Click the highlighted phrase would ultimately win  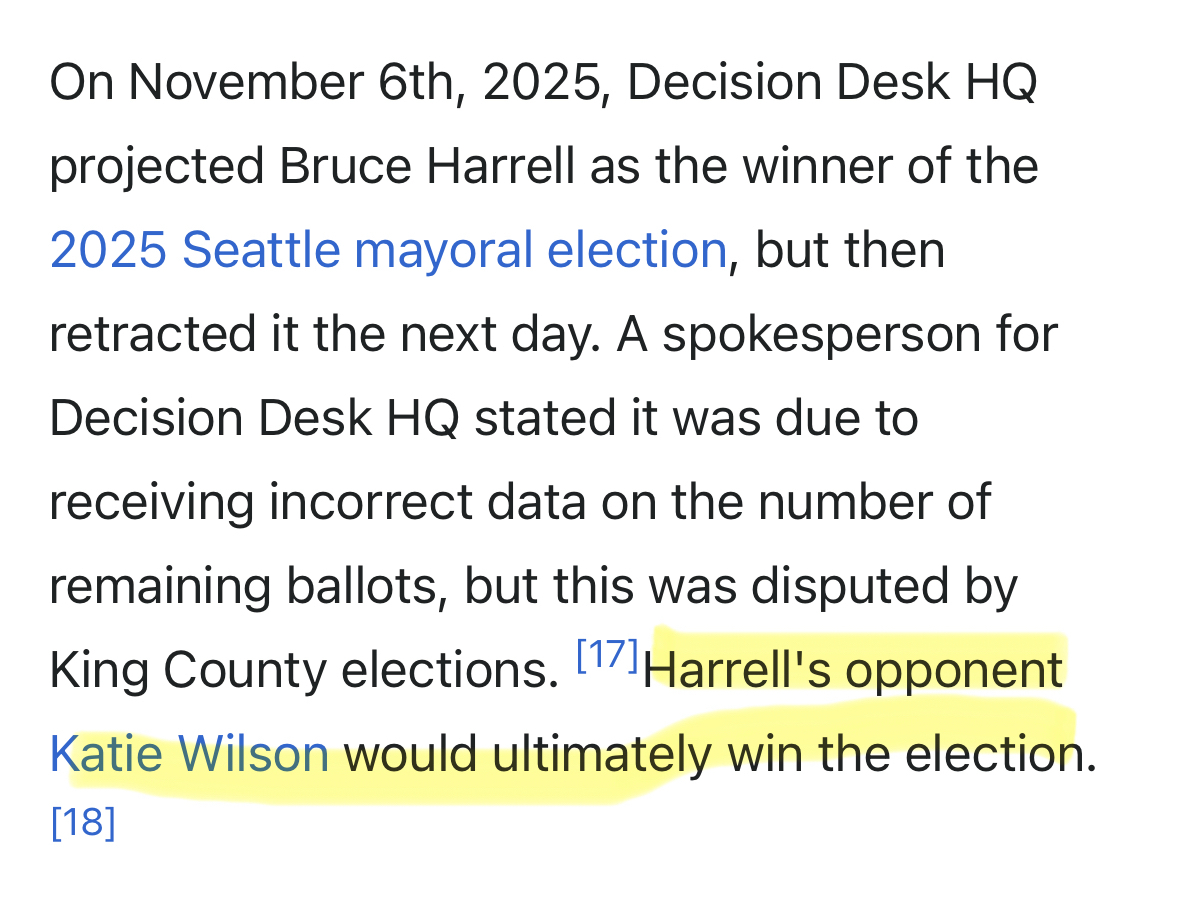(x=527, y=754)
